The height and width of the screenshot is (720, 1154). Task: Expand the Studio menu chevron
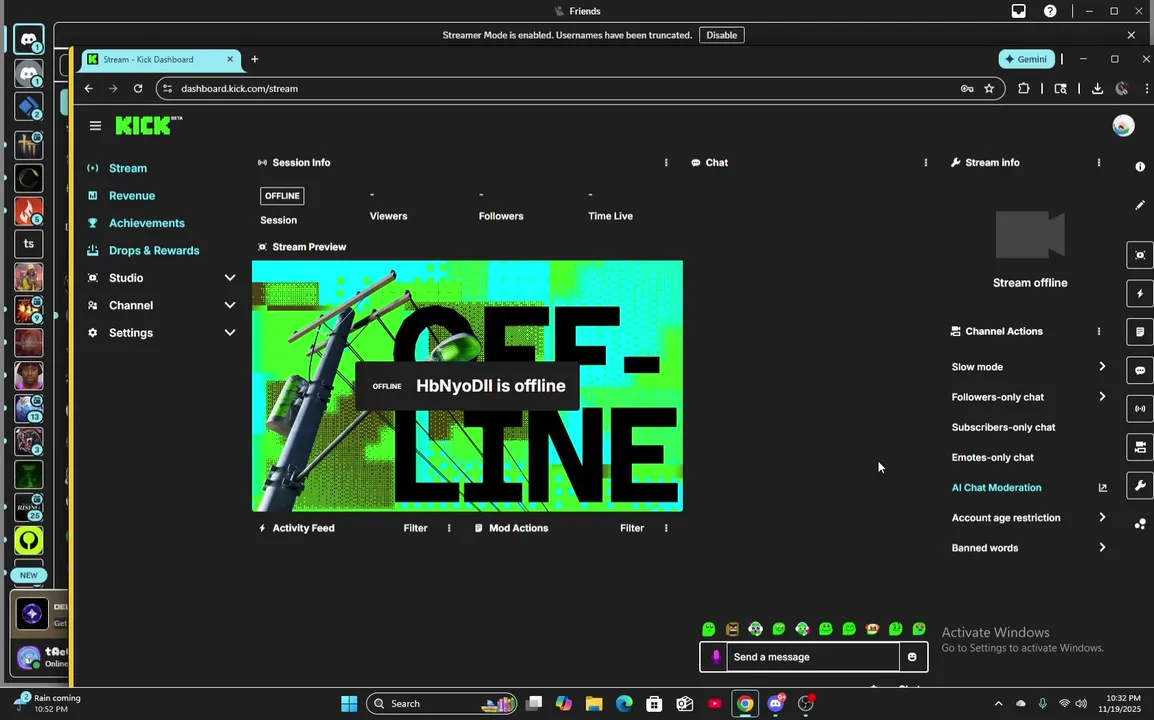click(230, 278)
